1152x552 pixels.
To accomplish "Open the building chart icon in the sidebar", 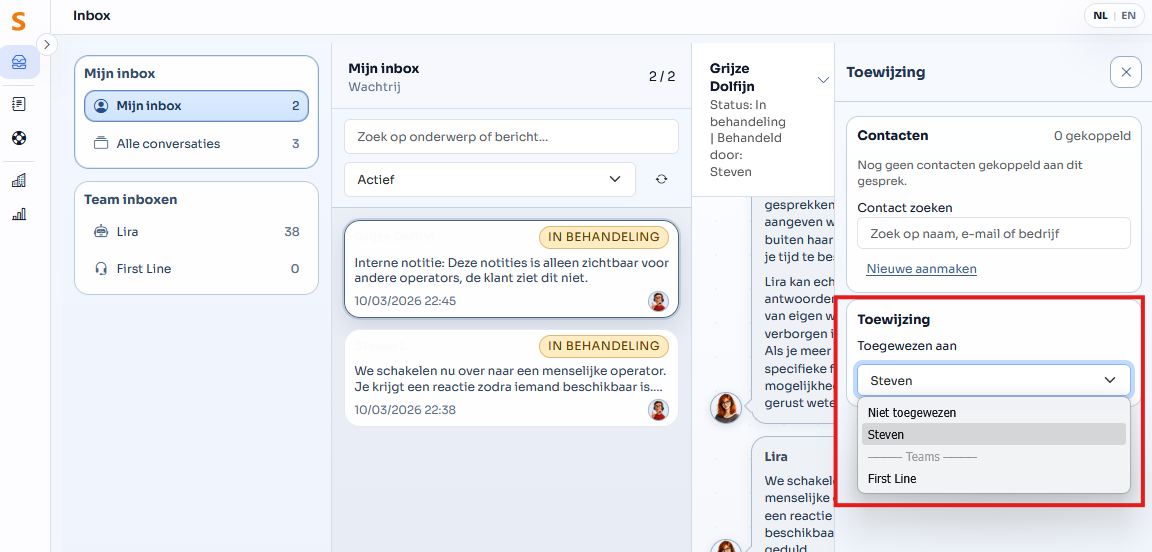I will click(x=19, y=180).
